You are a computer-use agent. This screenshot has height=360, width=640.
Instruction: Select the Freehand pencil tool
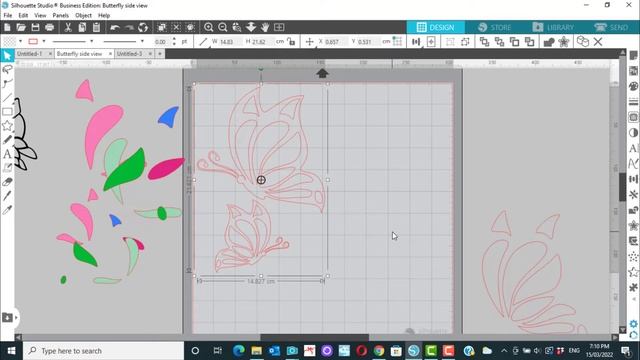[7, 140]
